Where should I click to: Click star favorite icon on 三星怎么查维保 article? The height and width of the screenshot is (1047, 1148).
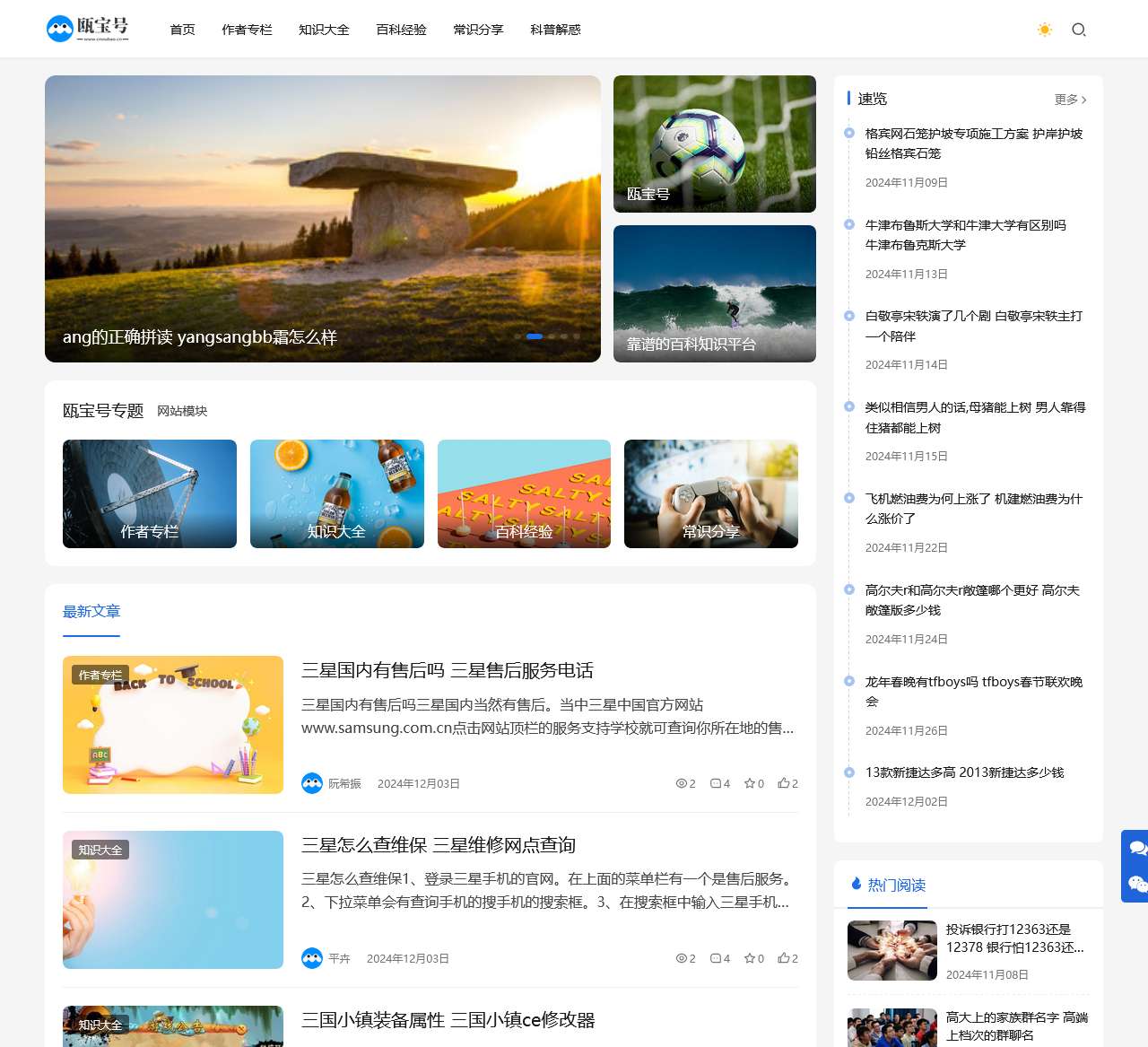[749, 958]
